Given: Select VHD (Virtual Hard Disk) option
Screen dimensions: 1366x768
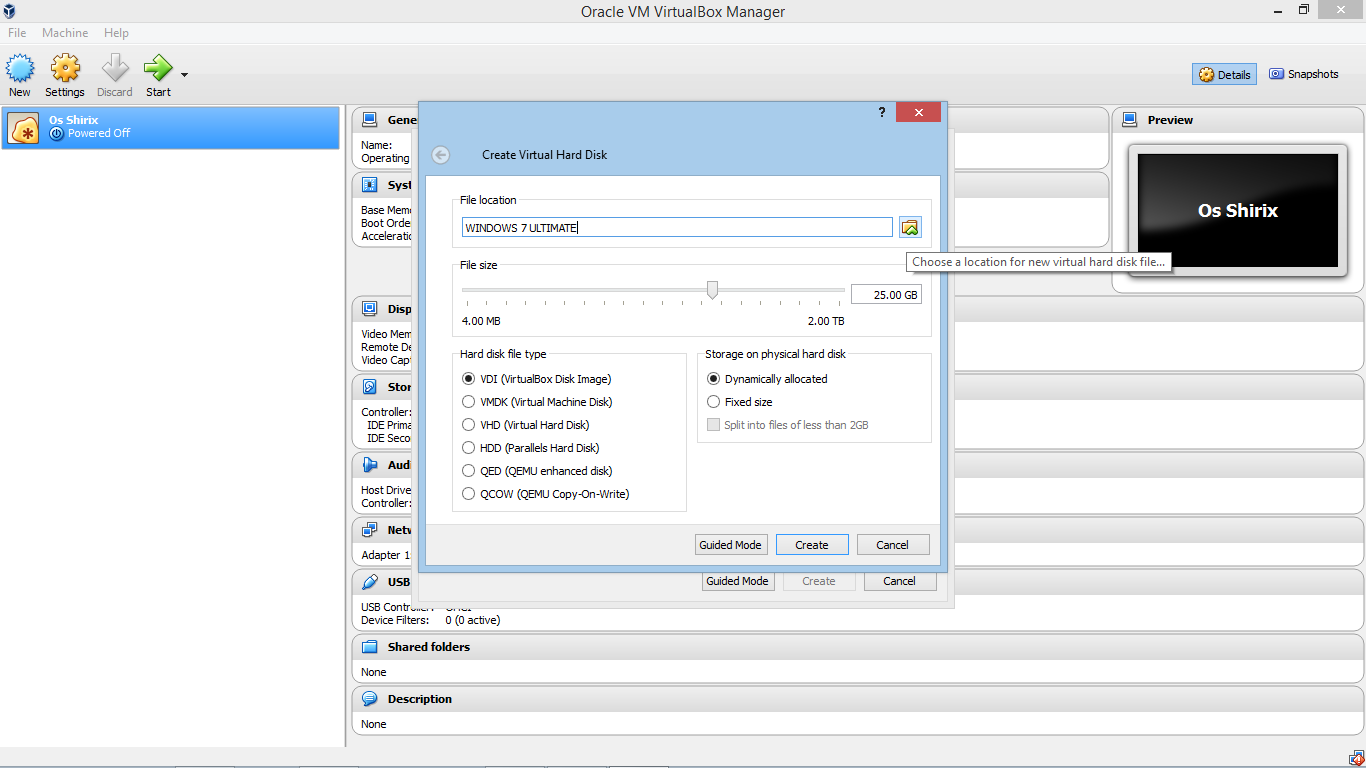Looking at the screenshot, I should 525,425.
